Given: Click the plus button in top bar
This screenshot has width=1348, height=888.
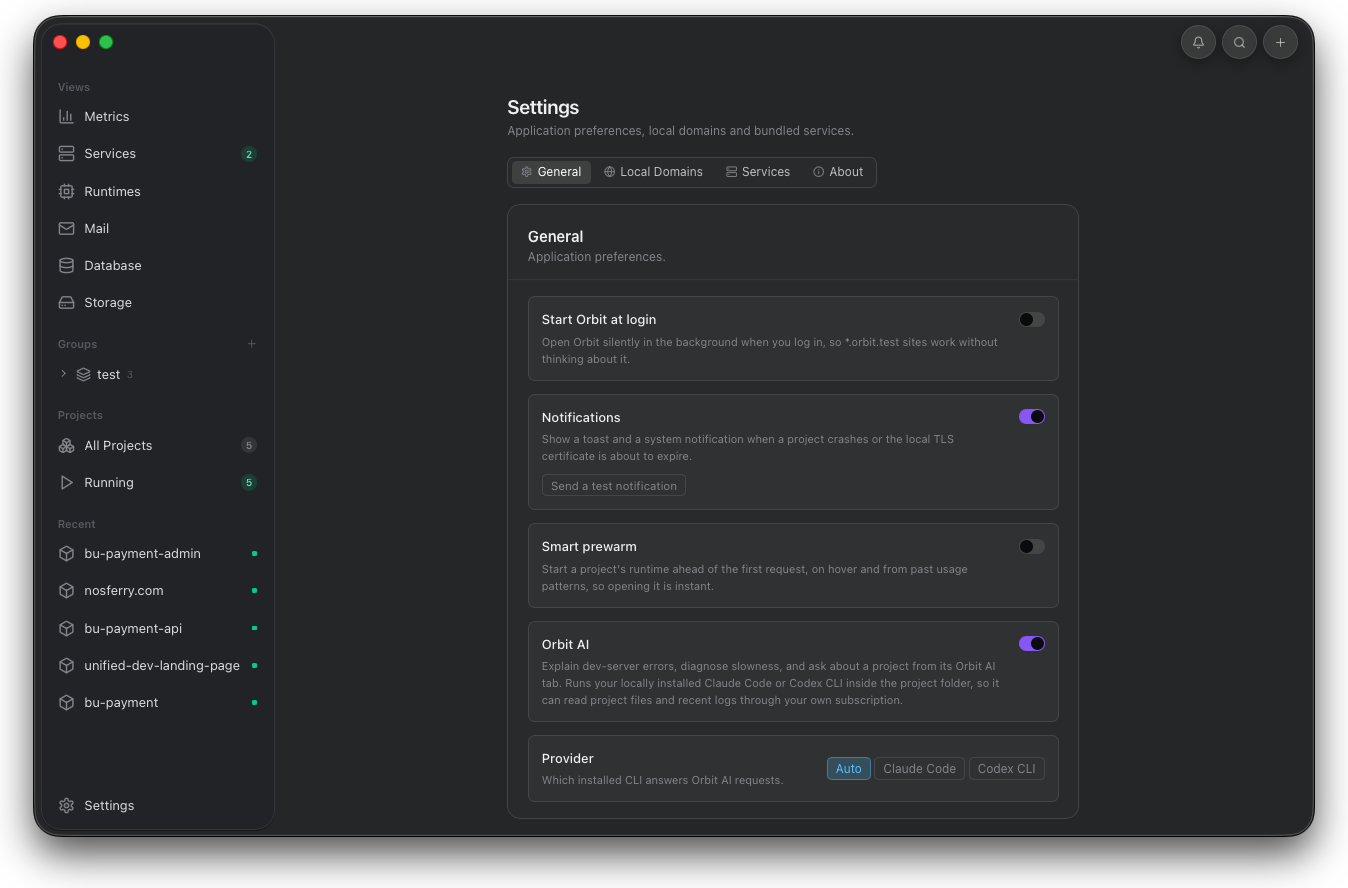Looking at the screenshot, I should 1280,42.
